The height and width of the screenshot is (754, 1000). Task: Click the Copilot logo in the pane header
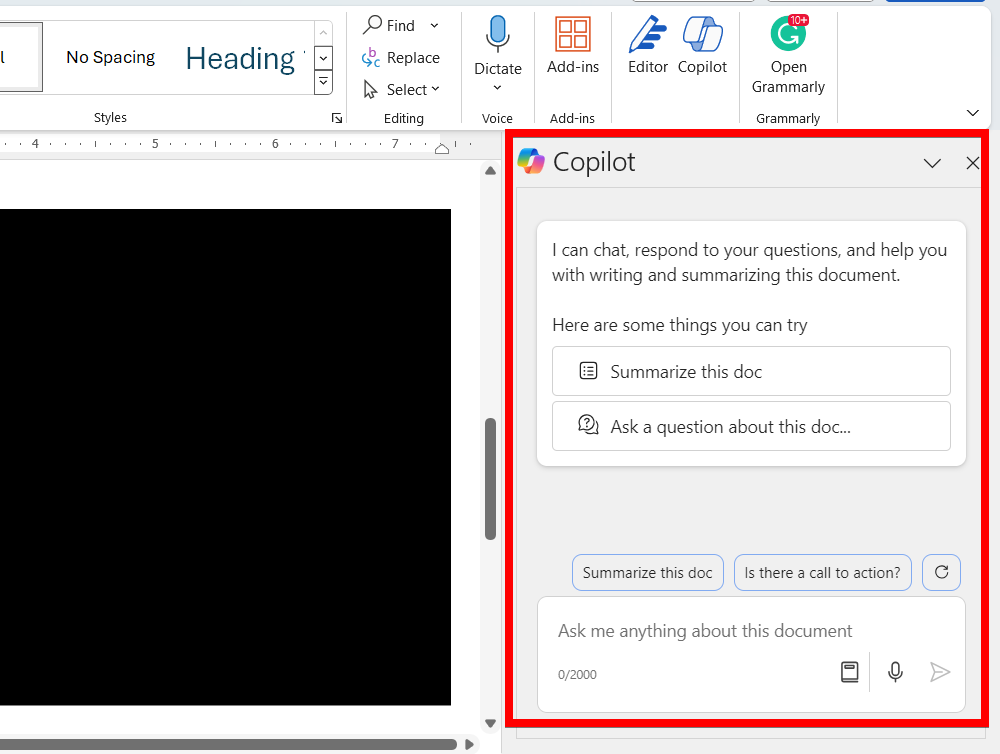click(531, 161)
